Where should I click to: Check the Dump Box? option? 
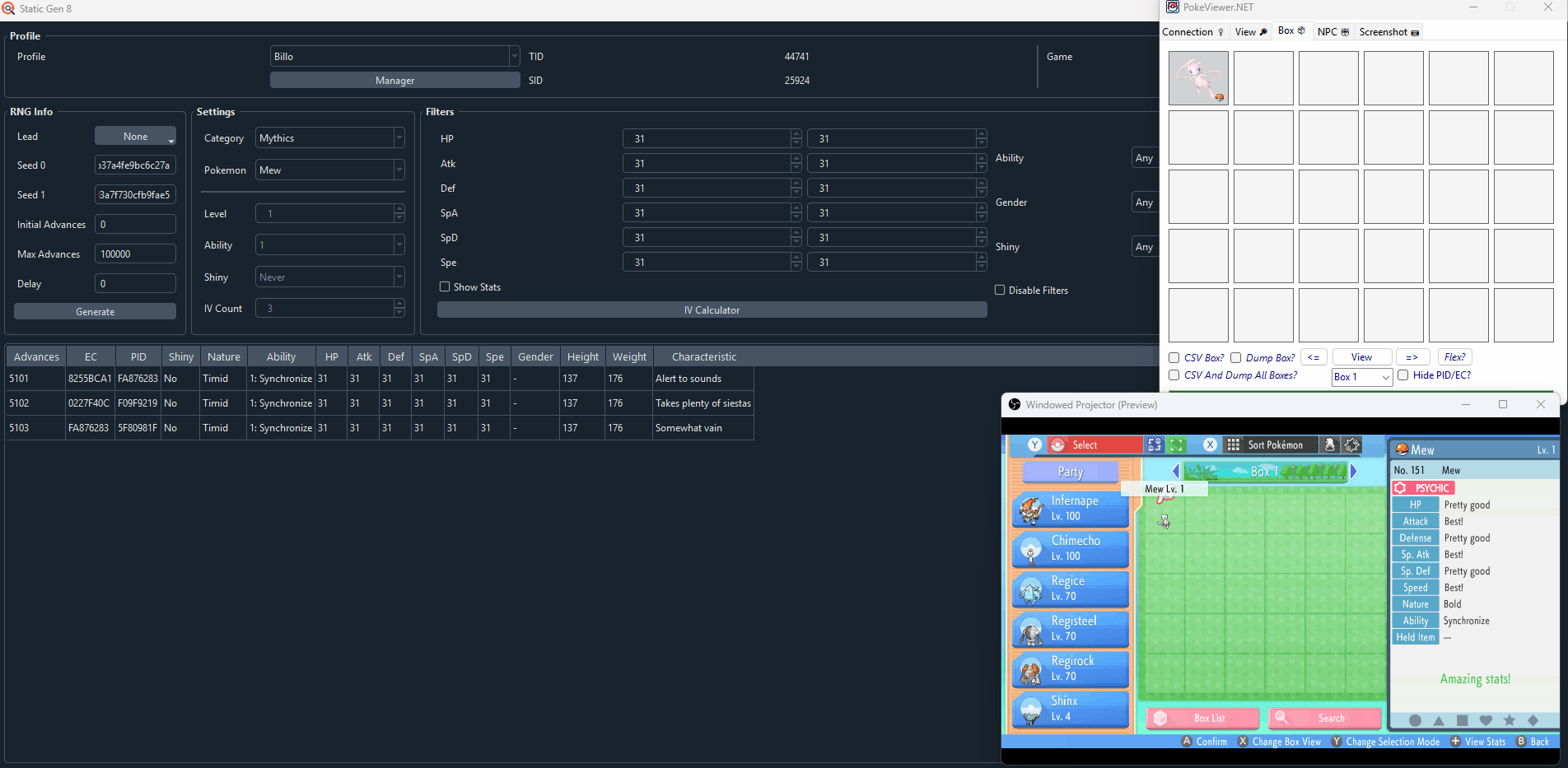click(x=1236, y=357)
